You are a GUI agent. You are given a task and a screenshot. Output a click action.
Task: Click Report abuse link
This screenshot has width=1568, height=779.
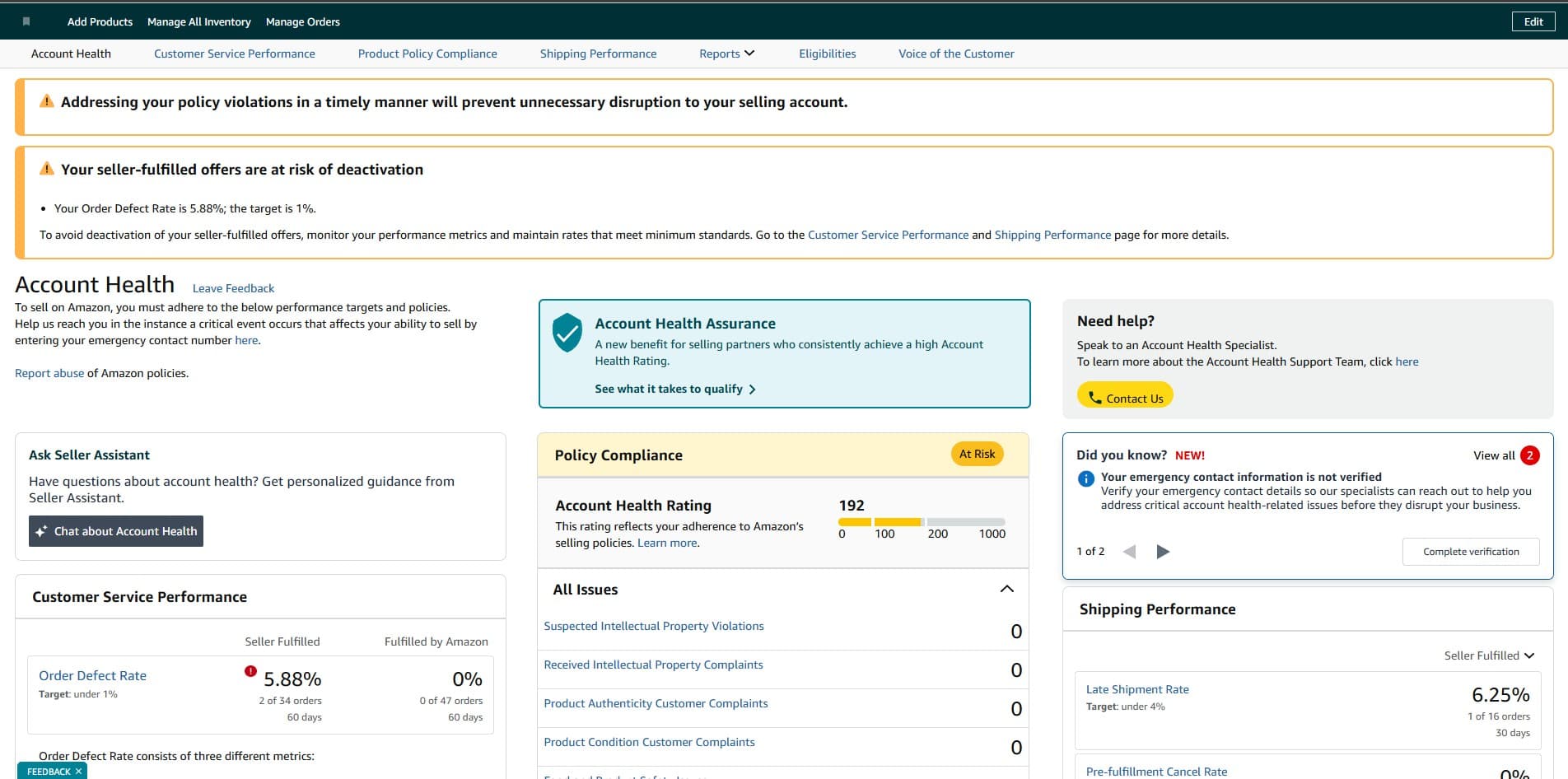(x=49, y=373)
